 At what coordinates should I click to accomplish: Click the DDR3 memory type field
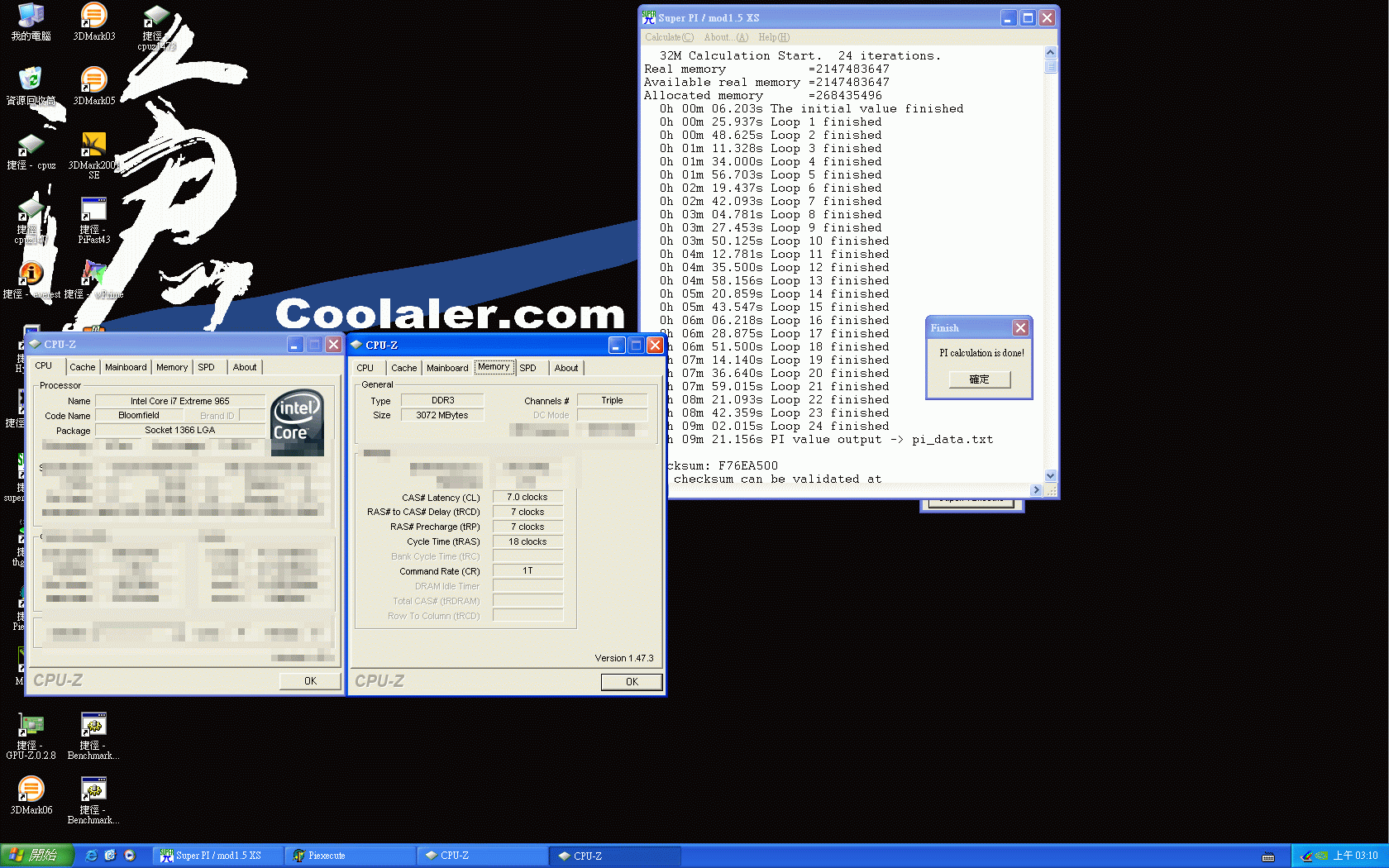[x=442, y=400]
